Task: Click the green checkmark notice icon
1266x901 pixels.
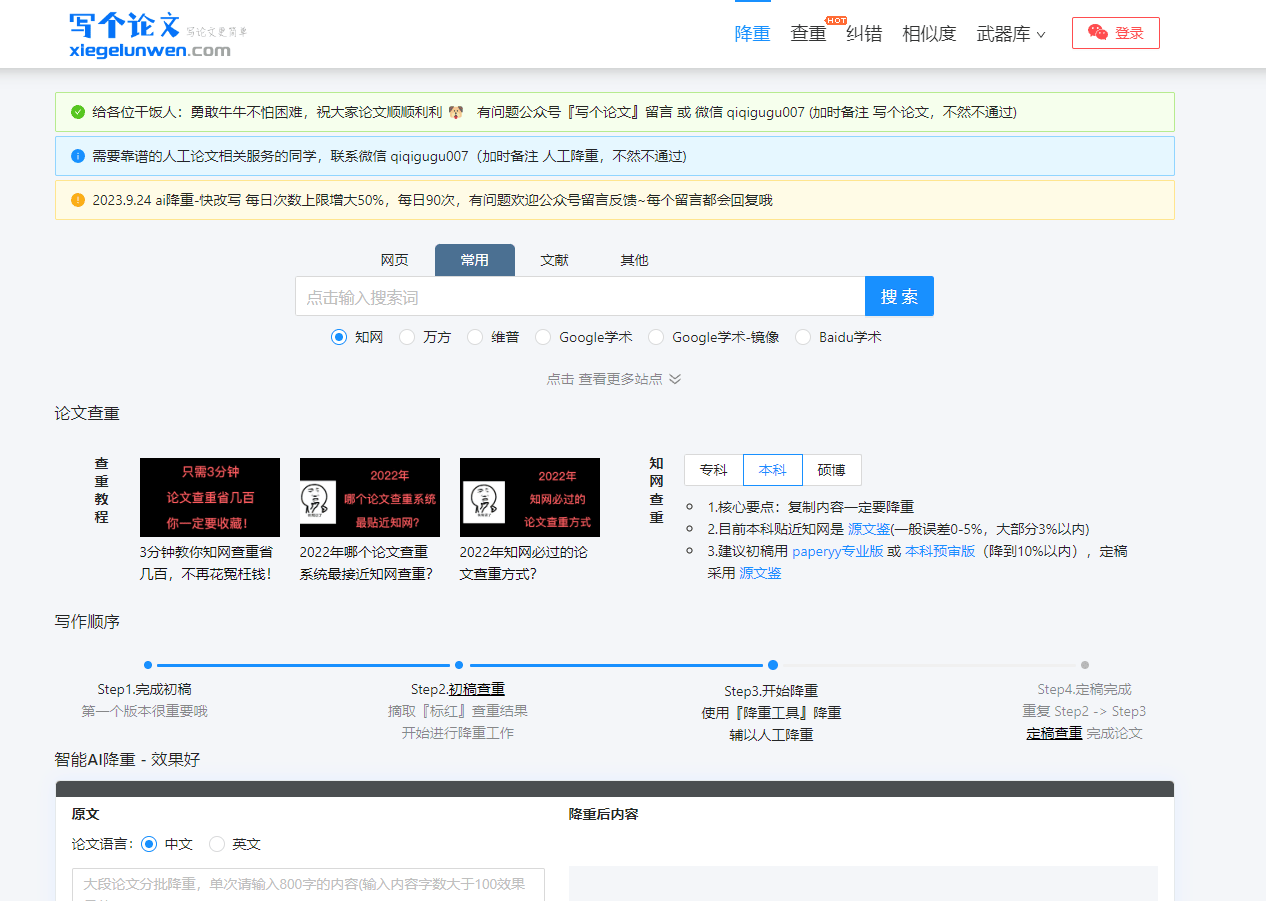Action: [x=78, y=112]
